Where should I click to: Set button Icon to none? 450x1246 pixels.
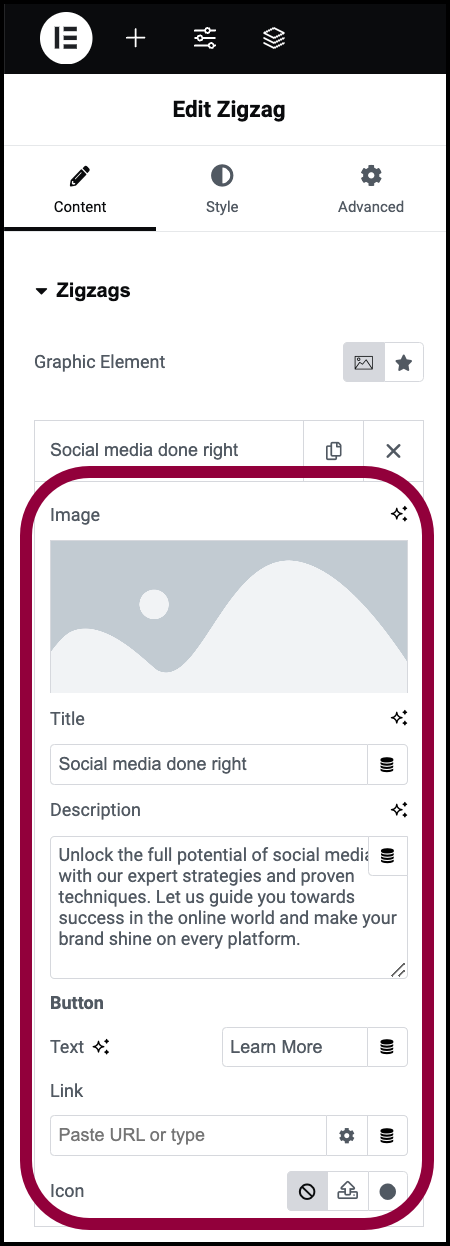[x=308, y=1191]
